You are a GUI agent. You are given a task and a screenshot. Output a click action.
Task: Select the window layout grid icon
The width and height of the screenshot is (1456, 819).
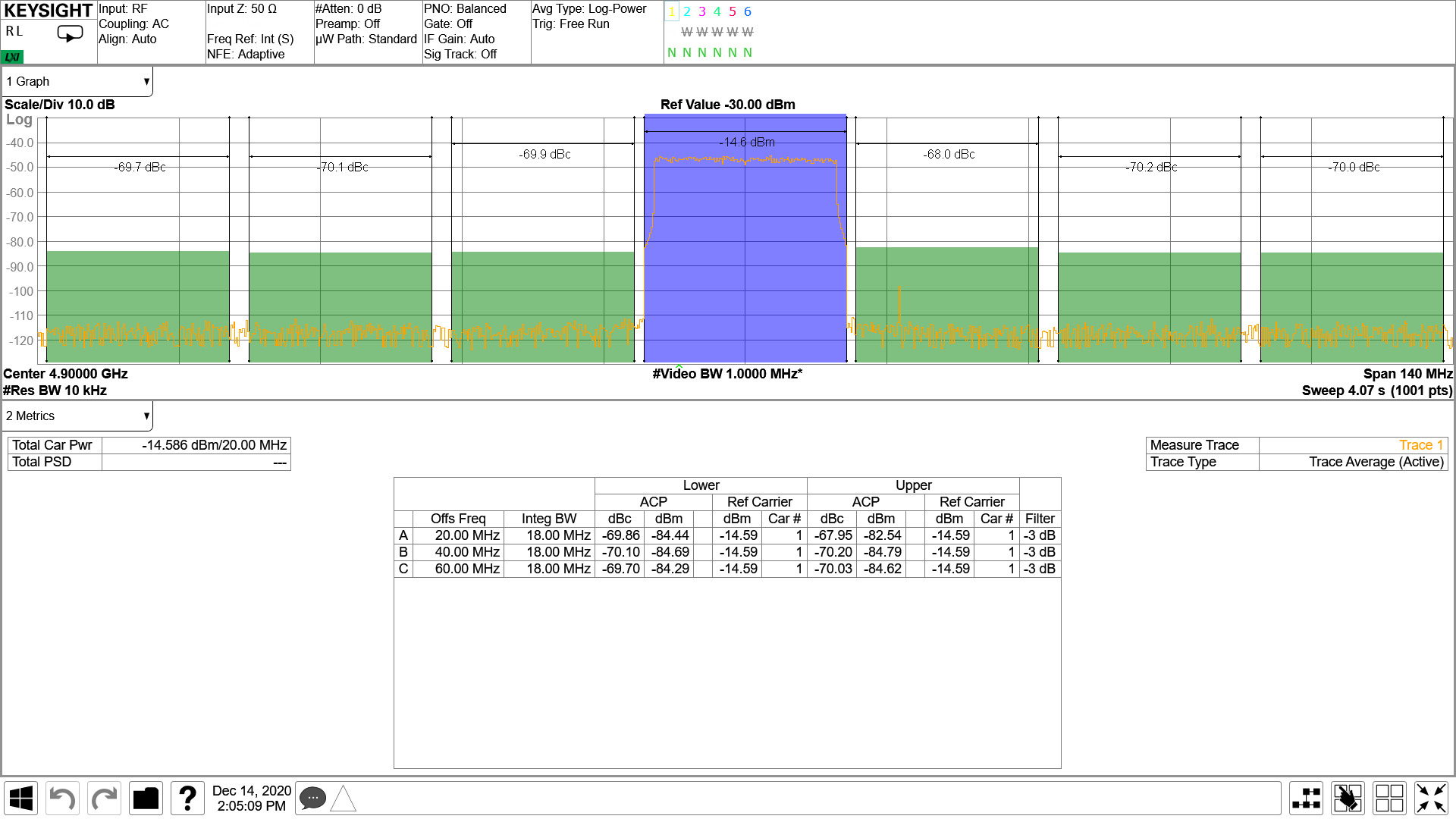pos(1390,798)
